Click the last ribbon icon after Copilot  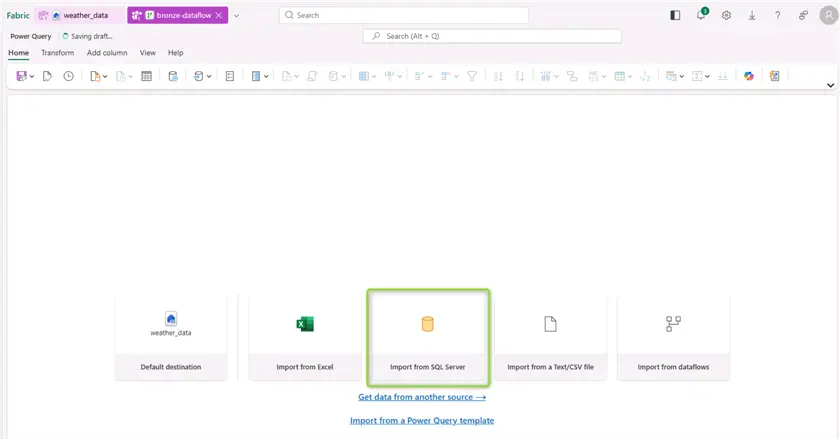775,76
